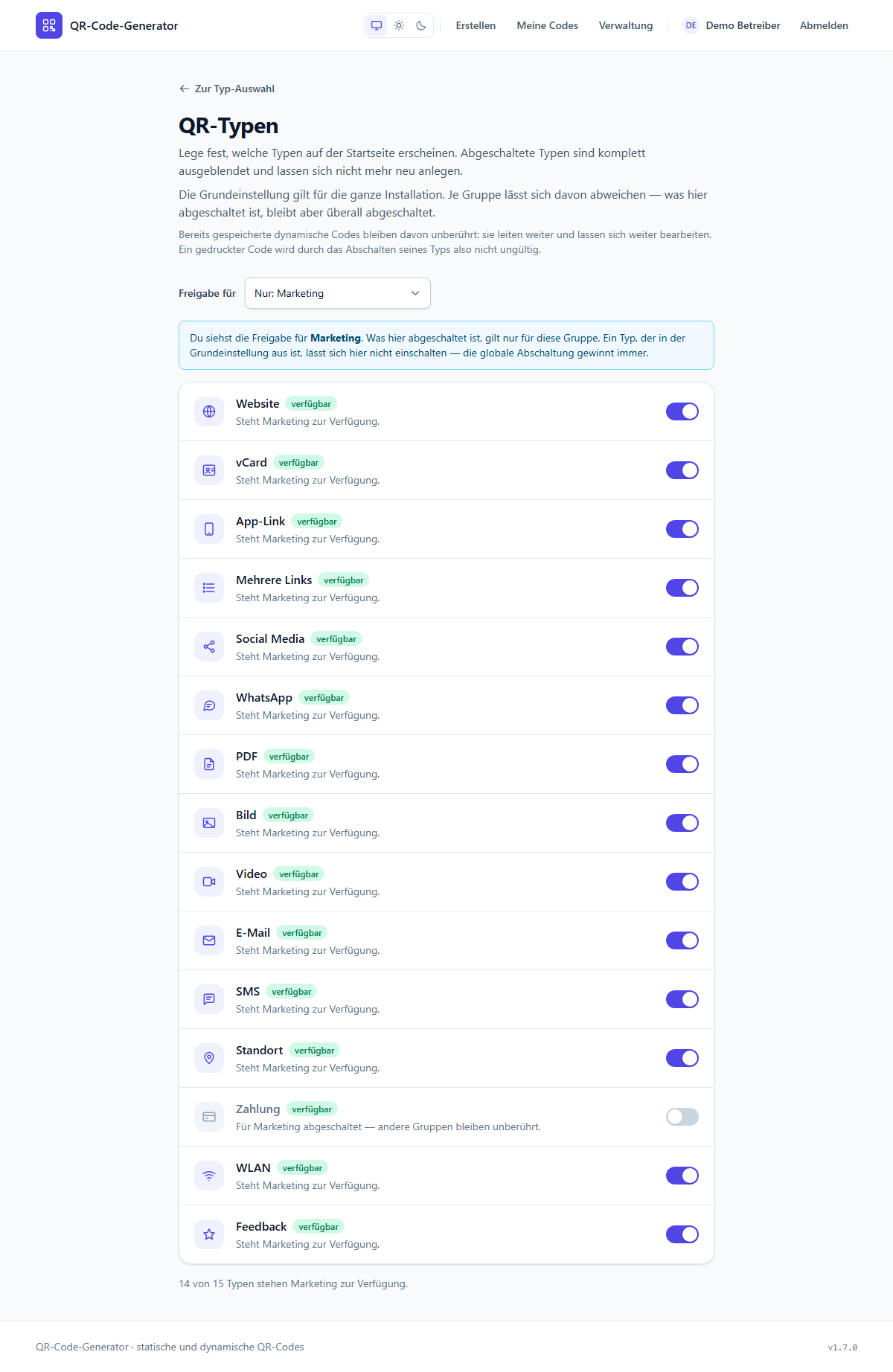Go back via Zur Typ-Auswahl link
Image resolution: width=893 pixels, height=1372 pixels.
[227, 89]
